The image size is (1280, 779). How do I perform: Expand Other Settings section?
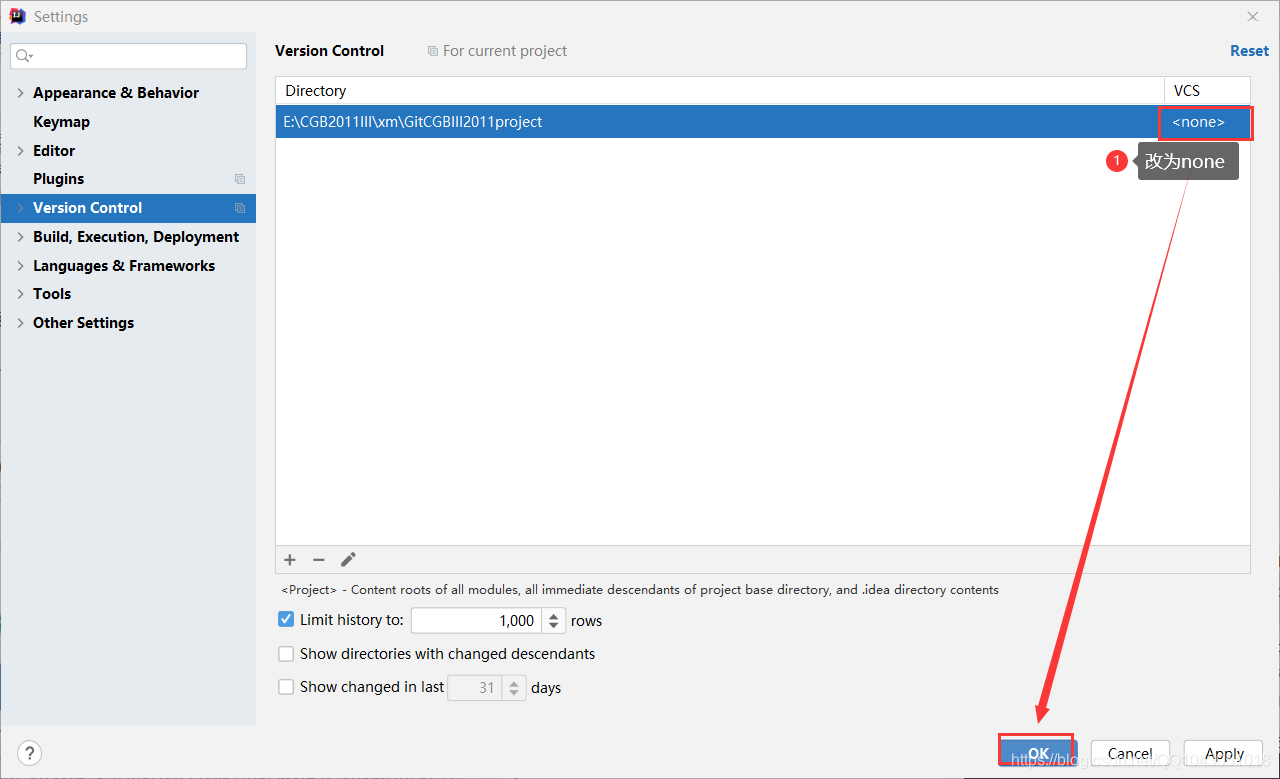[20, 323]
